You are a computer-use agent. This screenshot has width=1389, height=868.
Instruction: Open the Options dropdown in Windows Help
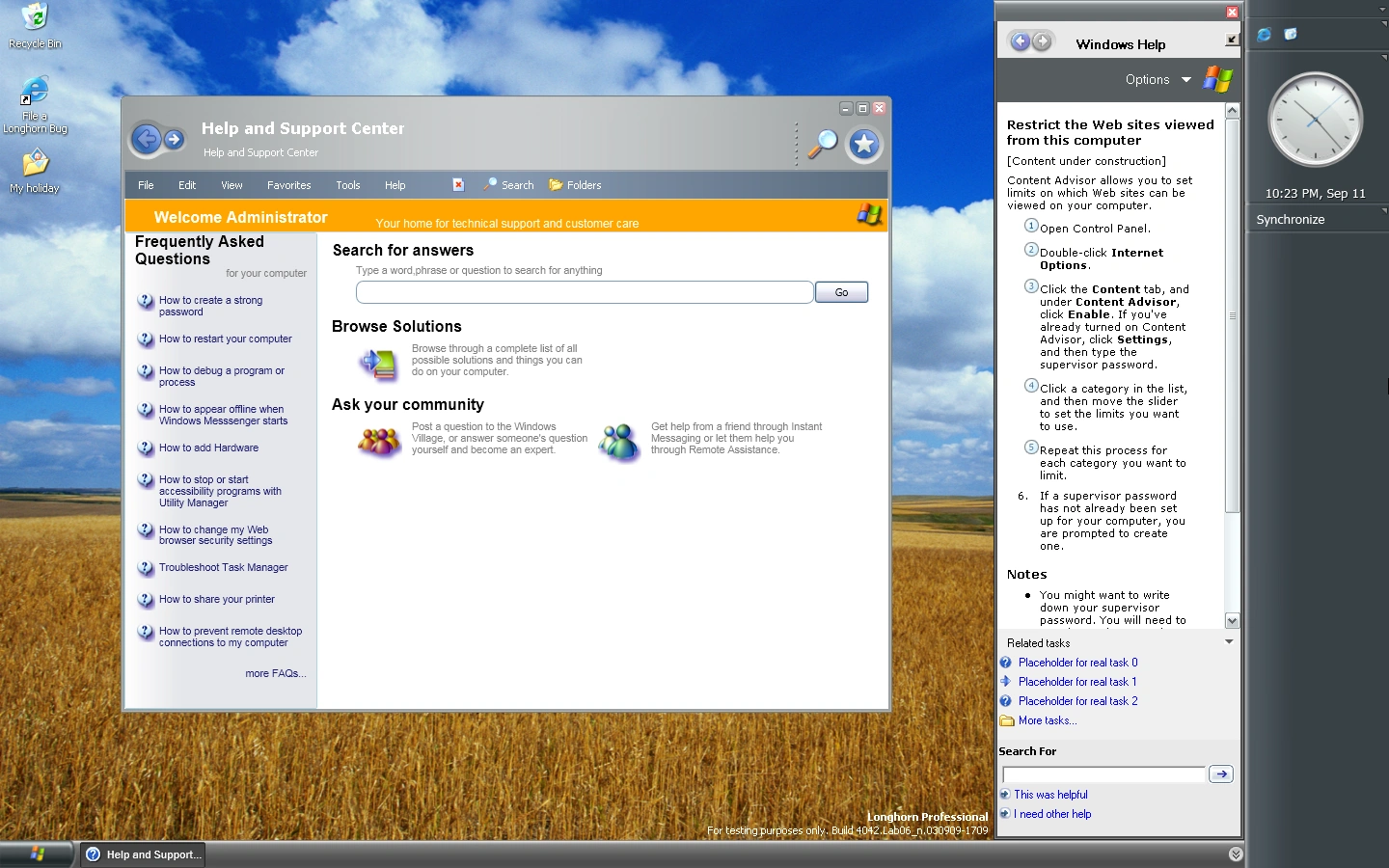click(1157, 80)
